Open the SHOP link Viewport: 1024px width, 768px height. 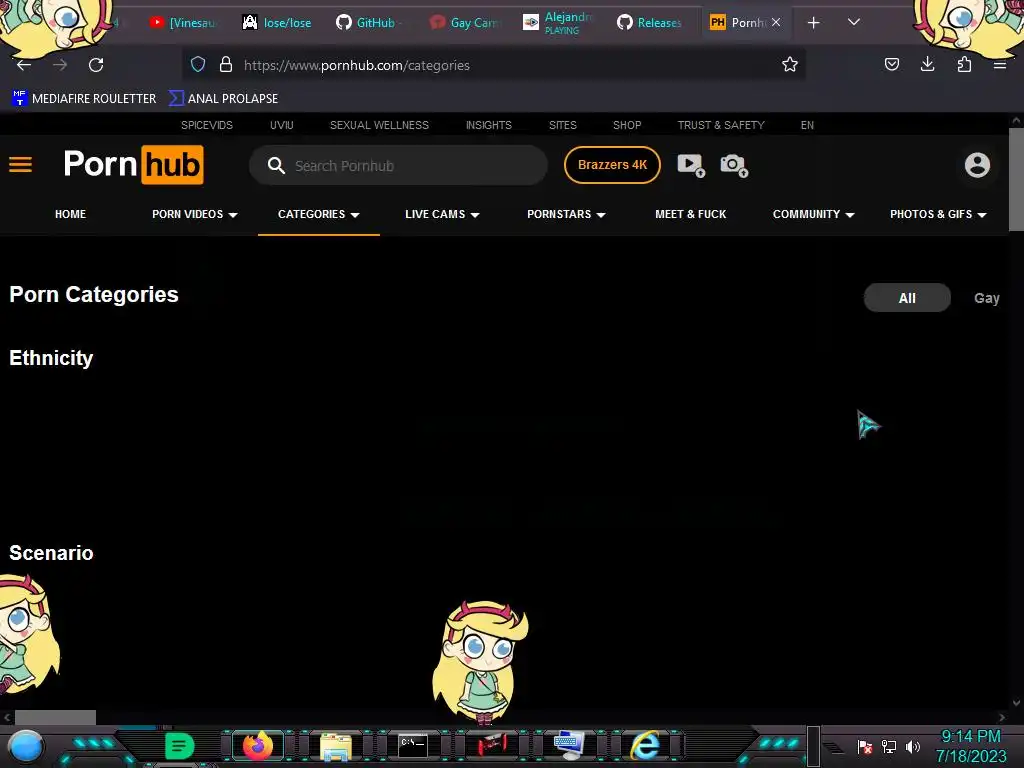[627, 125]
